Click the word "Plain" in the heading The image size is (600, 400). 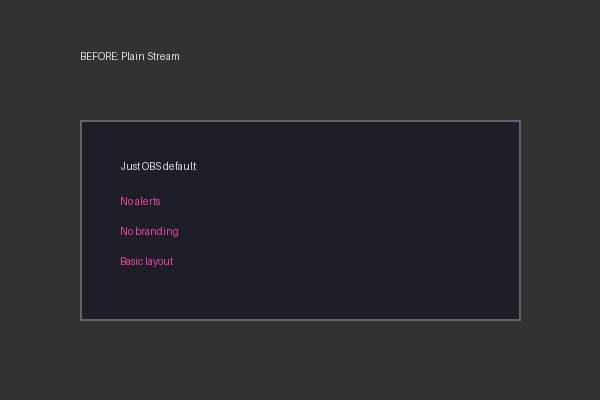[133, 56]
